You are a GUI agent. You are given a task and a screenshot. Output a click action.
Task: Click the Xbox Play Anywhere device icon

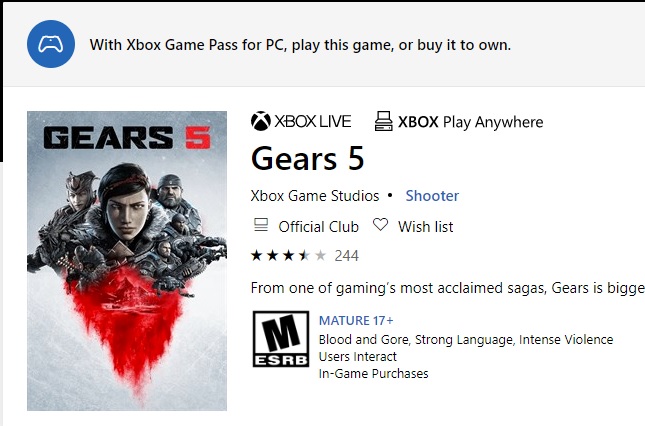coord(382,122)
